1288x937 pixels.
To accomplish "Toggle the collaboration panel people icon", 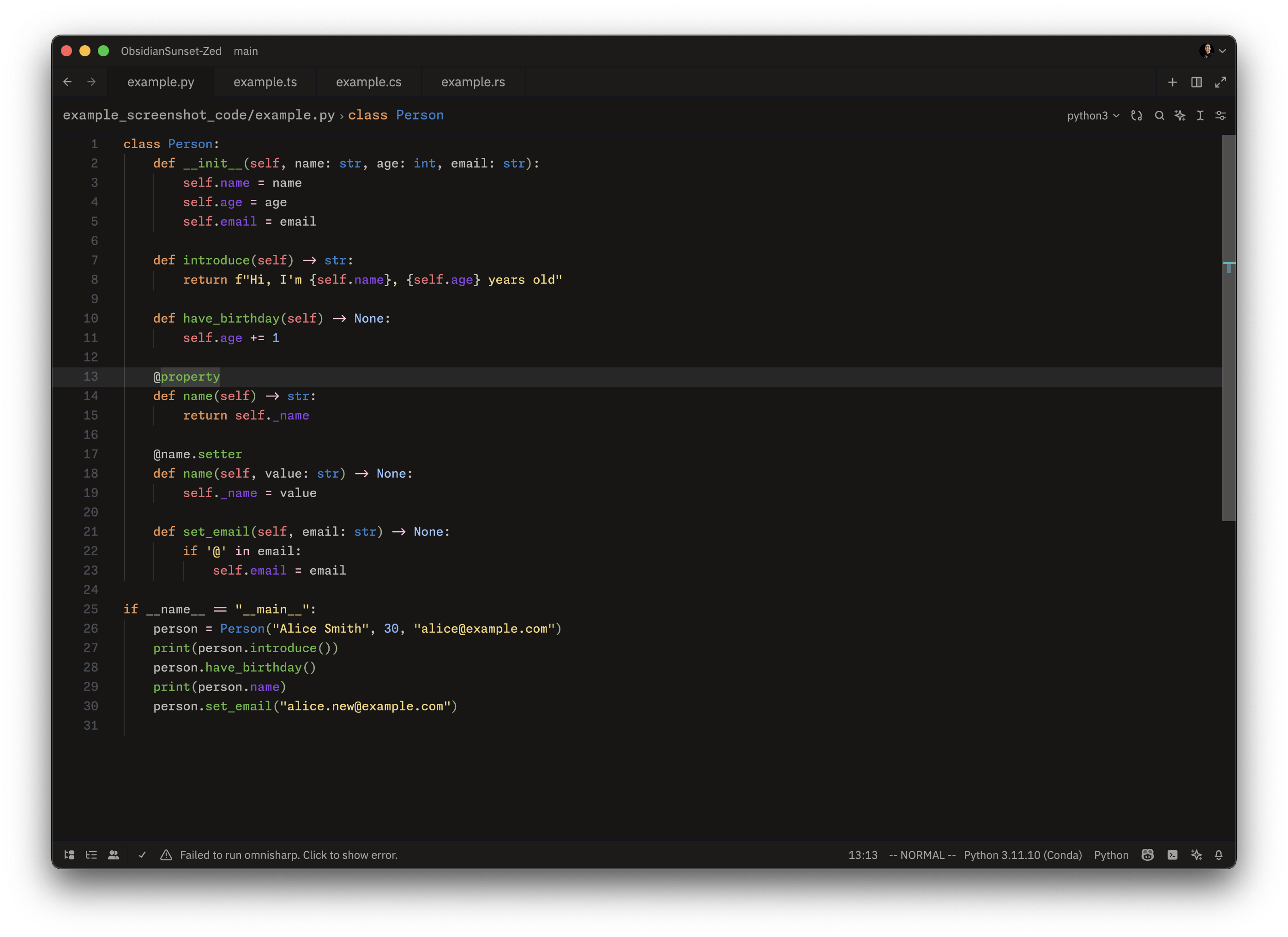I will [x=114, y=855].
